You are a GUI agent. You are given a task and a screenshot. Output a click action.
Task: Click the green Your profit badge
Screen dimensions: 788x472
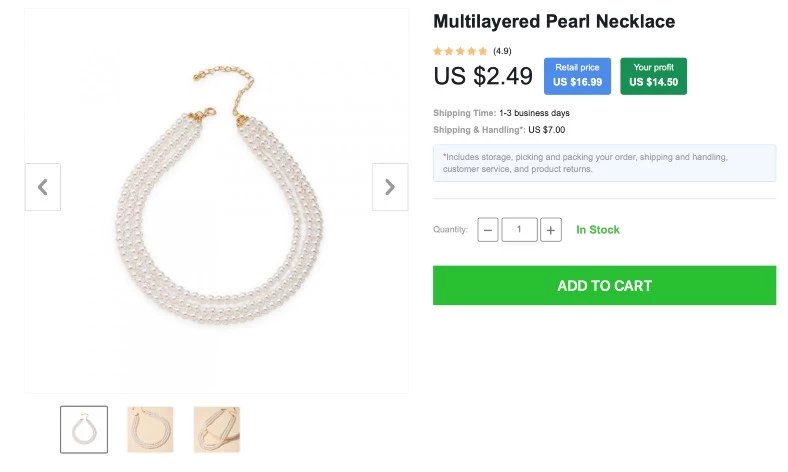653,76
